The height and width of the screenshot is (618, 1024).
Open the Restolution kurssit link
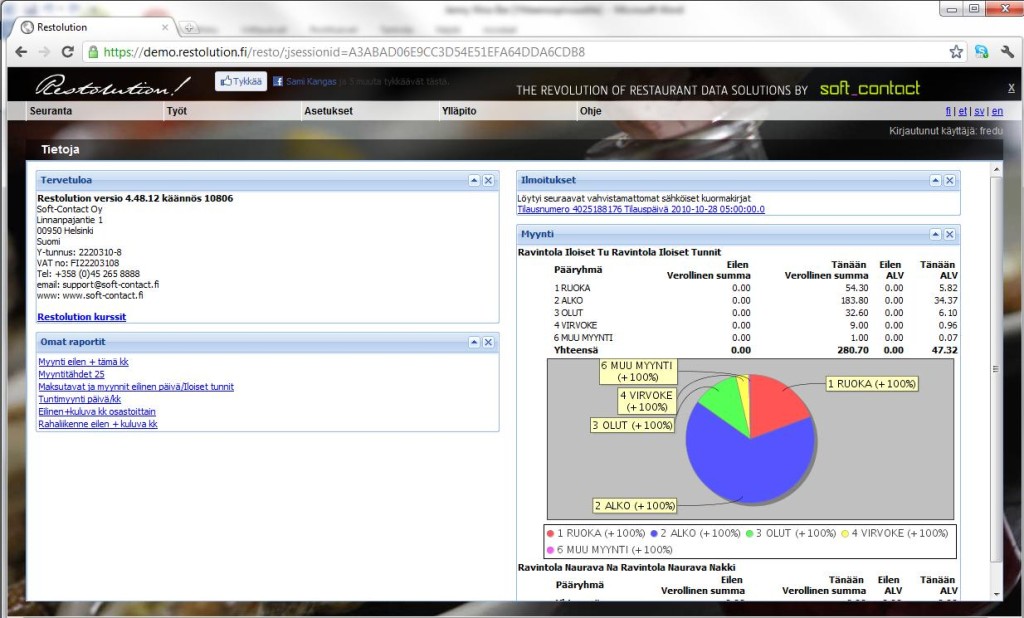point(81,317)
